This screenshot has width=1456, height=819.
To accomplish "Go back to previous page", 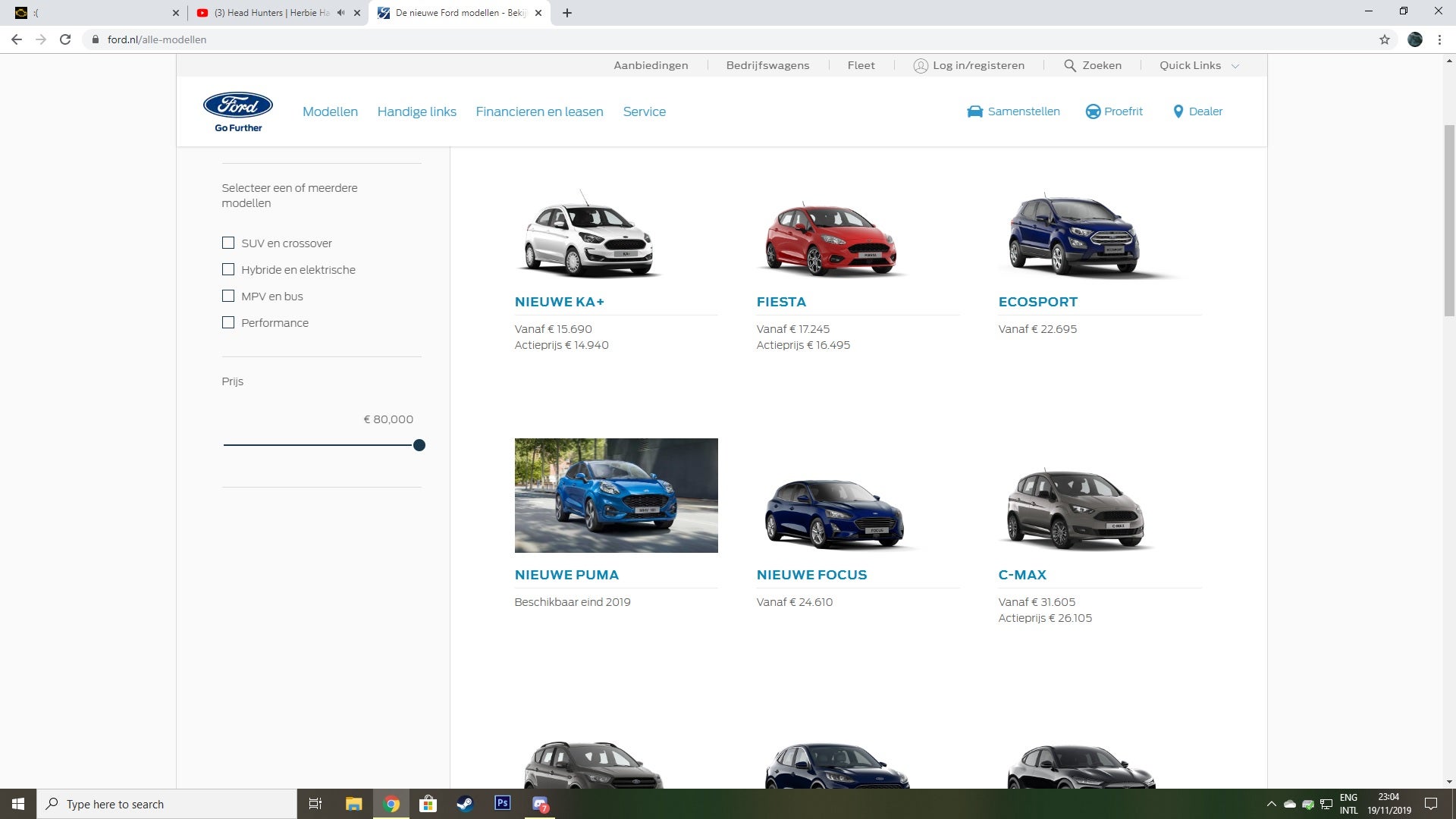I will tap(17, 39).
